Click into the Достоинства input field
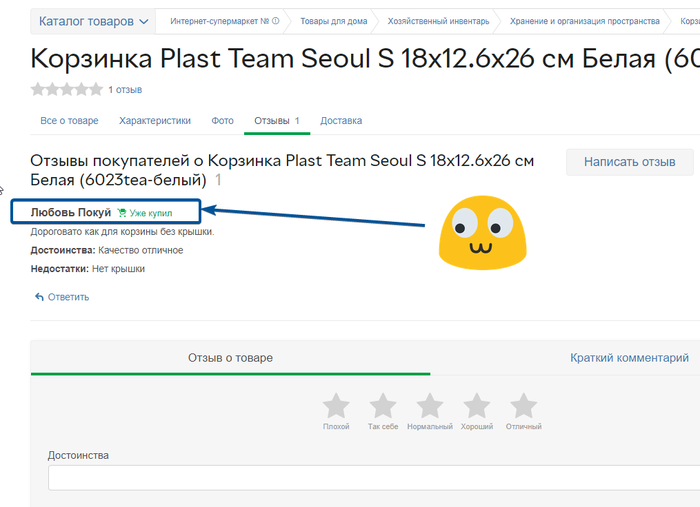Screen dimensions: 700x507 pyautogui.click(x=370, y=479)
